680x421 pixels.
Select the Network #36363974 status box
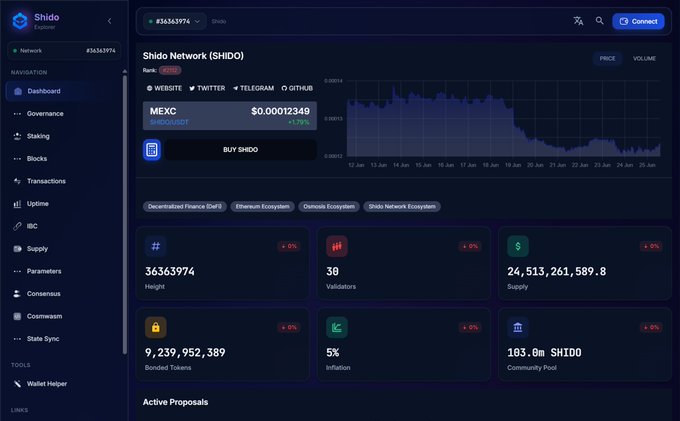pyautogui.click(x=64, y=51)
